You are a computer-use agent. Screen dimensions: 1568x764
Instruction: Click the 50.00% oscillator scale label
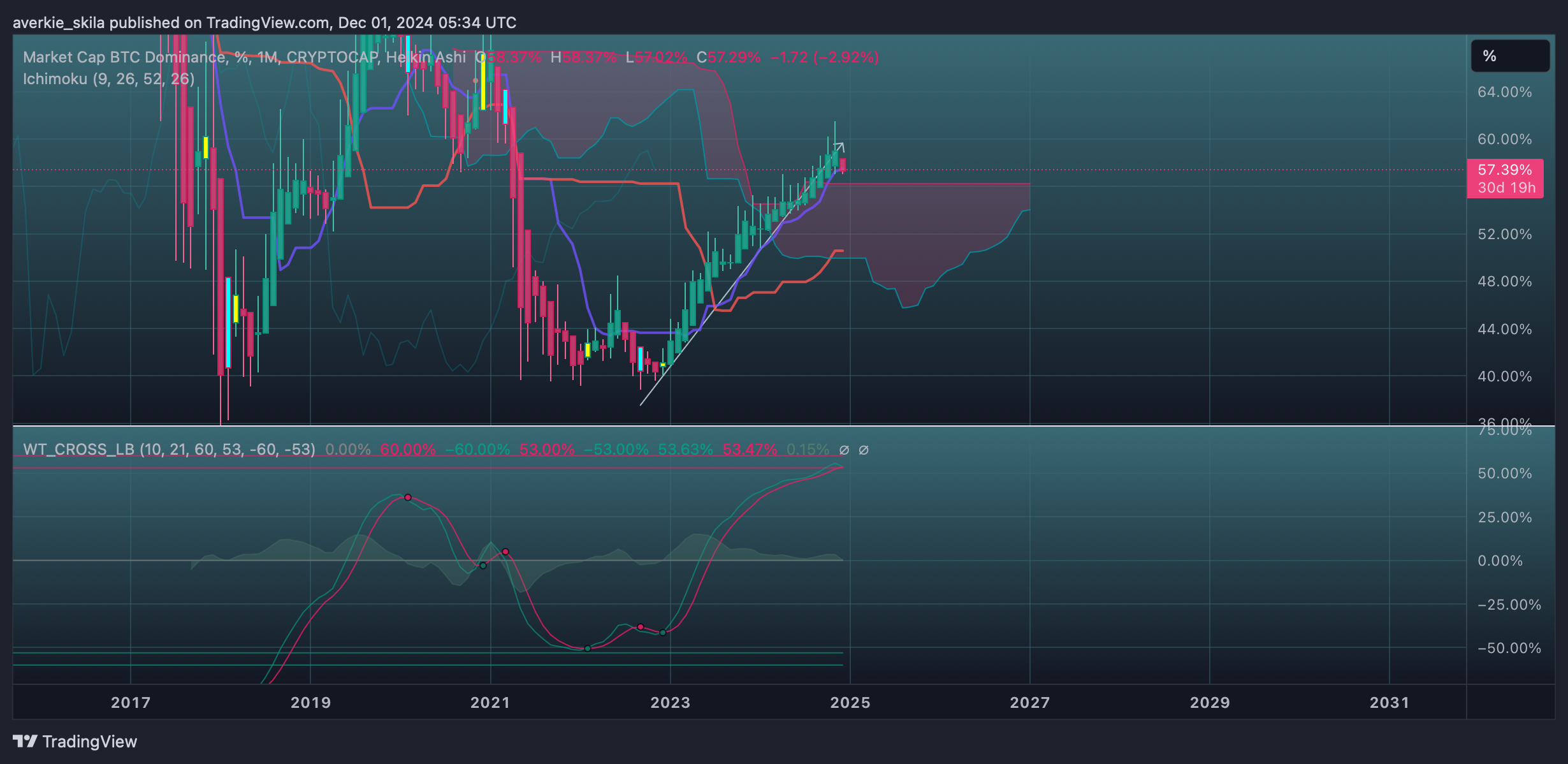pyautogui.click(x=1505, y=473)
